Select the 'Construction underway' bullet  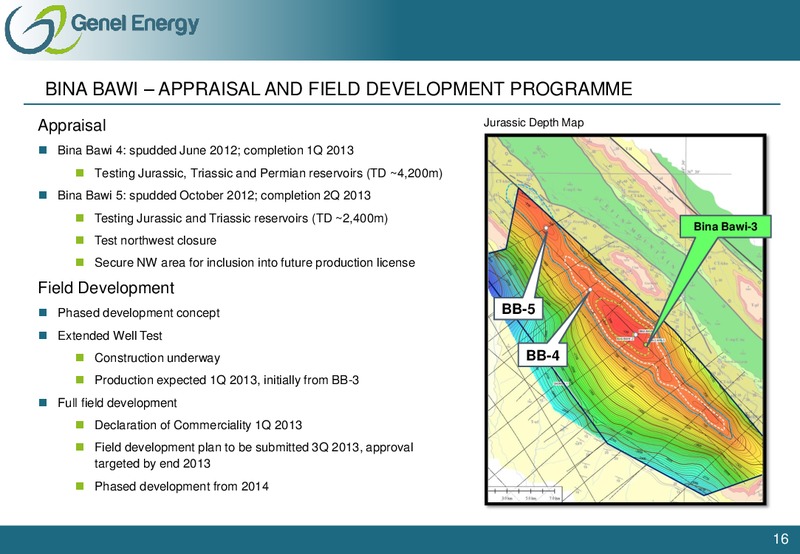coord(157,358)
